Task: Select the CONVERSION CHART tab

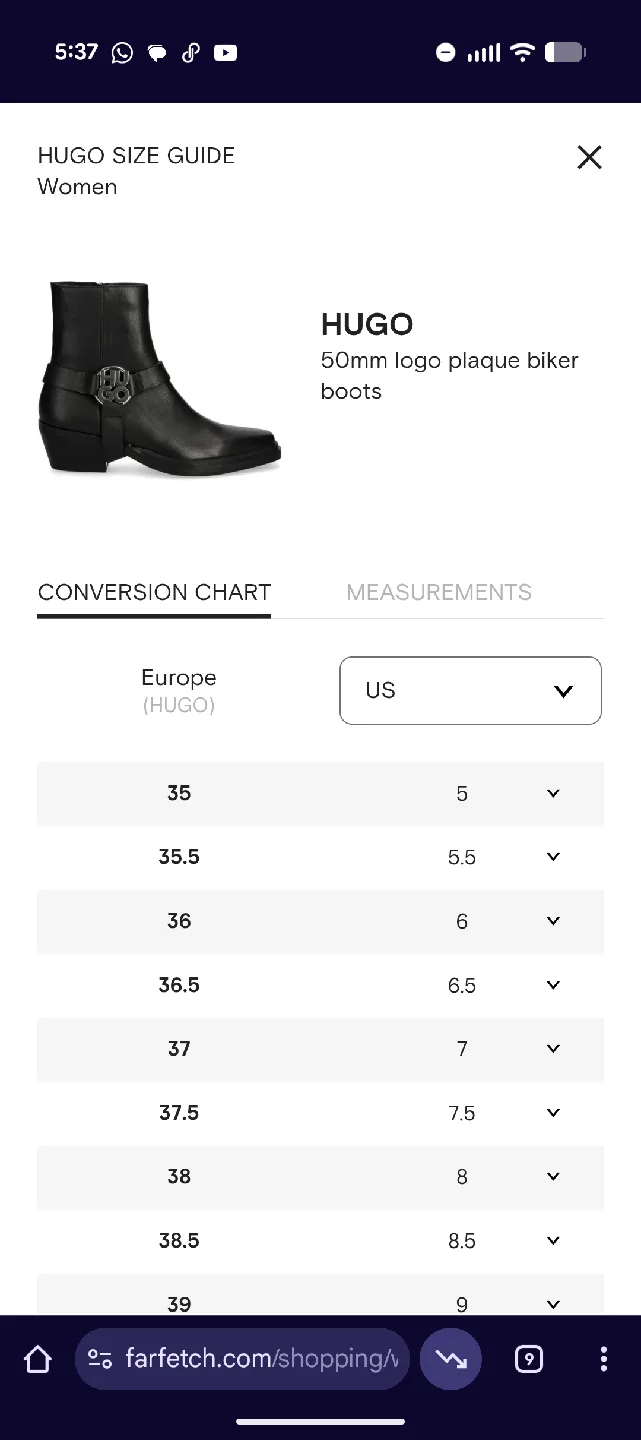Action: (153, 592)
